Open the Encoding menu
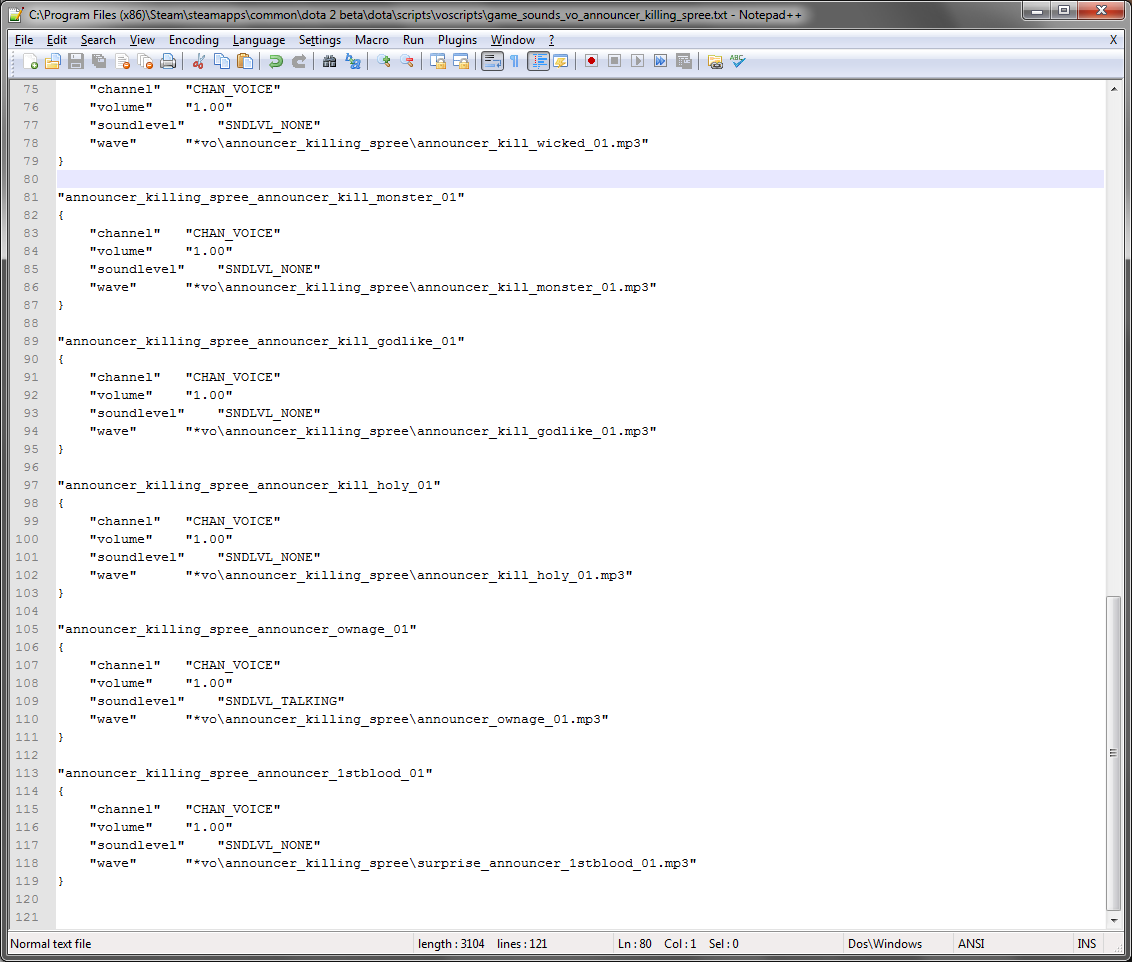Screen dimensions: 1132x962 pyautogui.click(x=193, y=40)
